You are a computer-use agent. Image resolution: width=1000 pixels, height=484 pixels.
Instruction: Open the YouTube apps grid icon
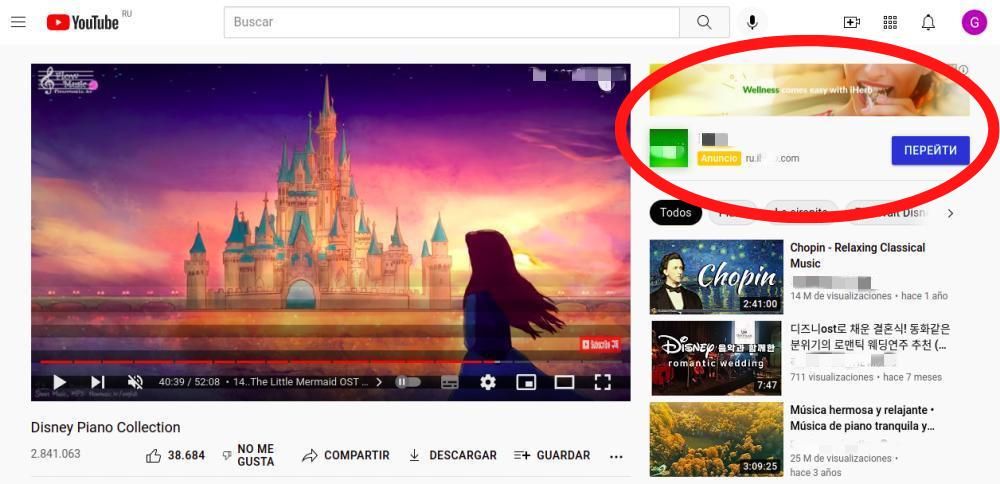(x=890, y=22)
